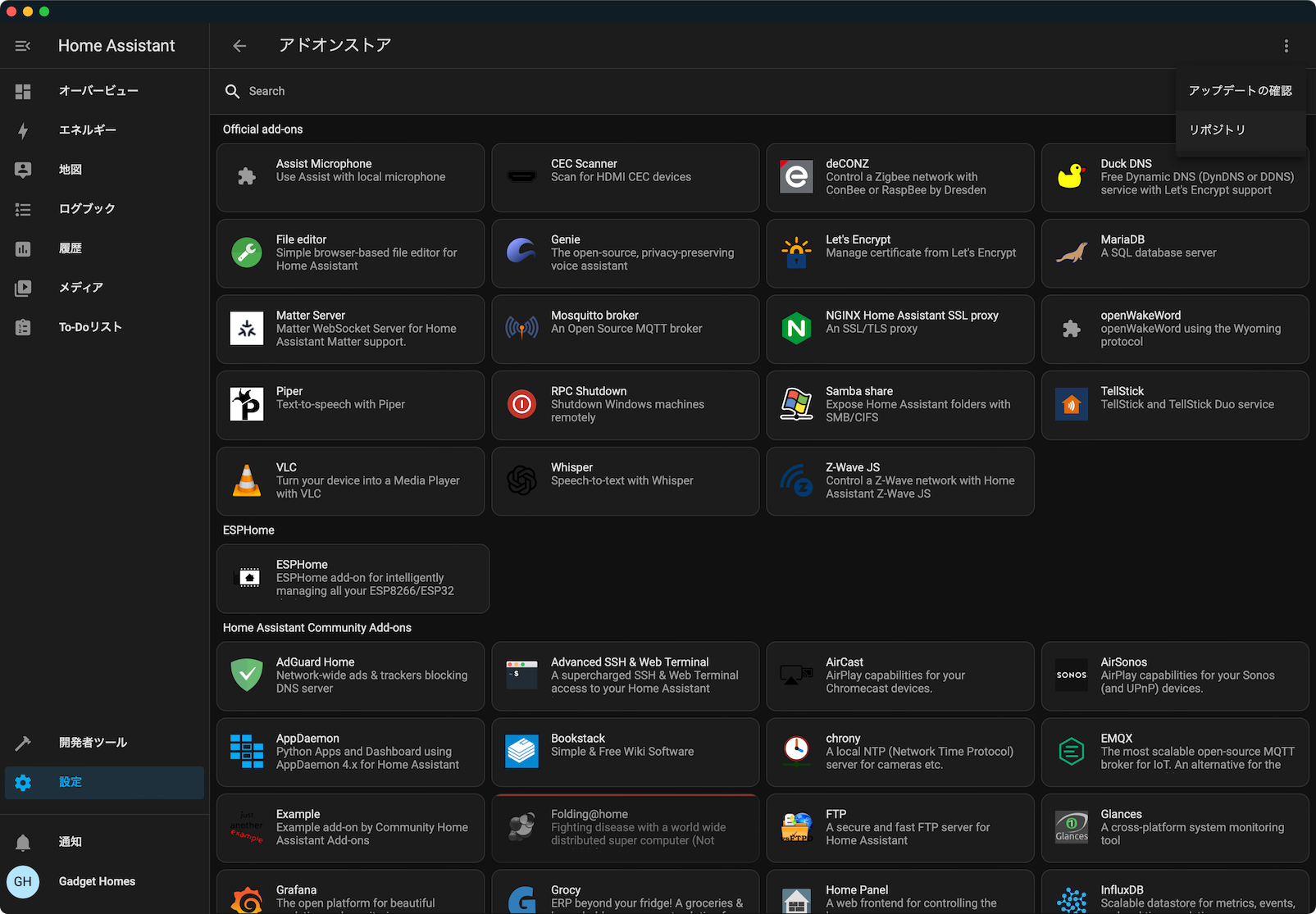Click the Official add-ons section heading
1316x914 pixels.
pos(262,130)
